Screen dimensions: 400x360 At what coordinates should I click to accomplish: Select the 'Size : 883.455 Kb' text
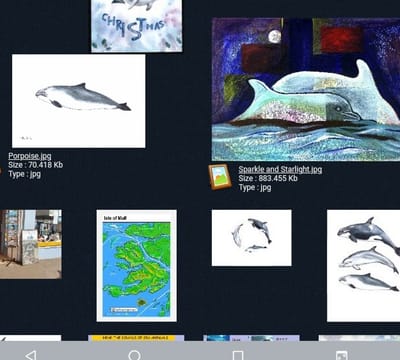pos(268,178)
